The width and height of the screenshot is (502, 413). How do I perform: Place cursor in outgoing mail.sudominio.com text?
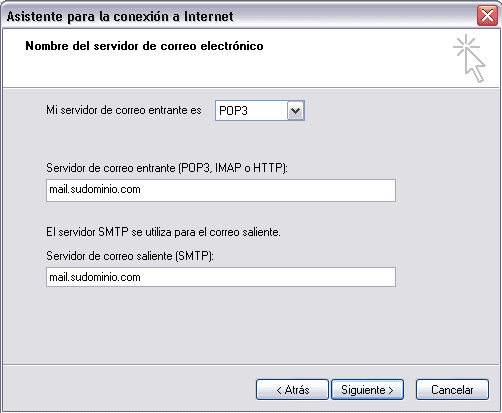tap(95, 277)
